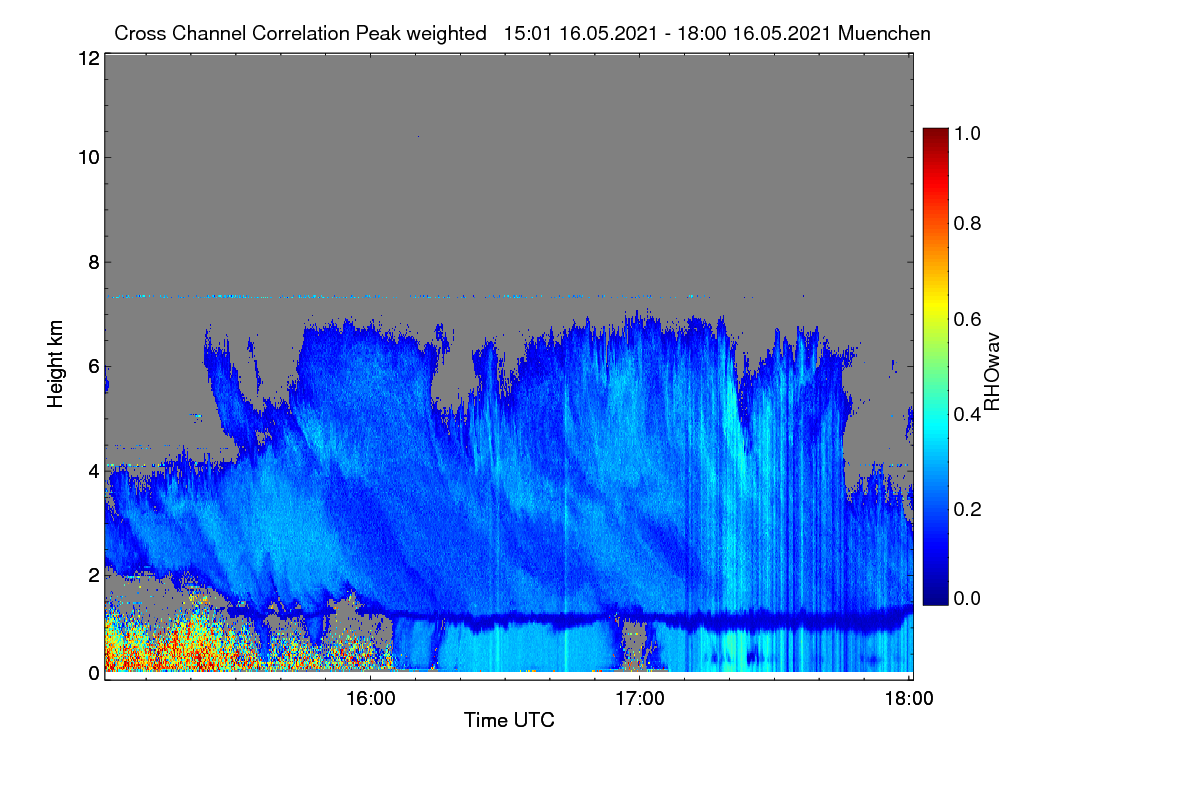Click the colorbar value '0.8'
This screenshot has width=1200, height=800.
pos(966,223)
